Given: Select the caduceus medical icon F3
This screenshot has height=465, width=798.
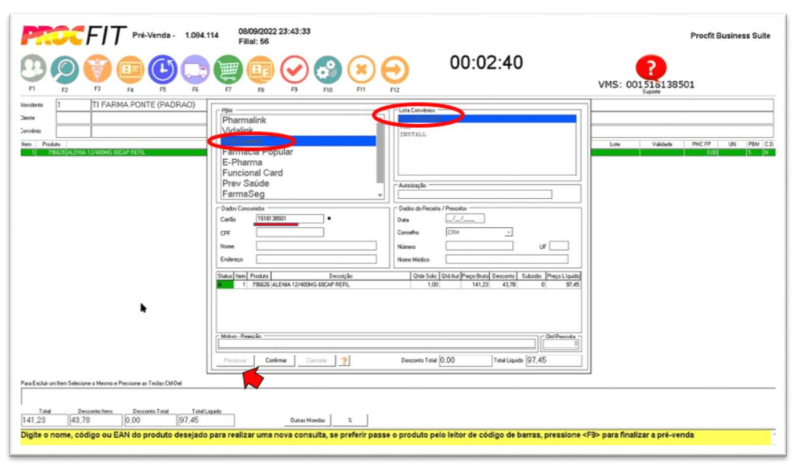Looking at the screenshot, I should (97, 69).
